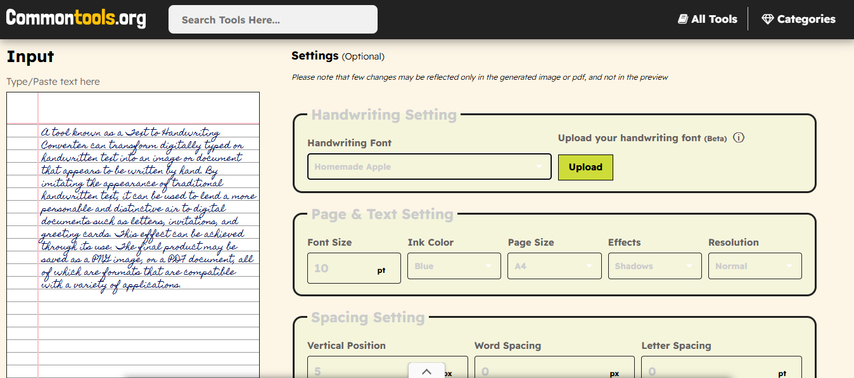Open the Handwriting Font dropdown
854x378 pixels.
click(429, 167)
